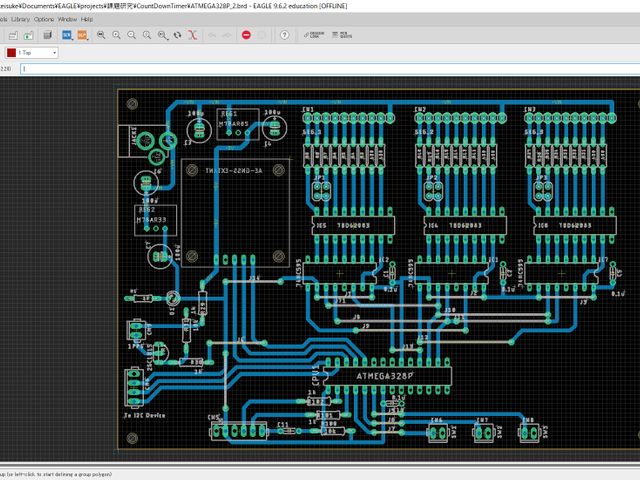Click the Redo arrow icon
Screen dimensions: 640x480
coord(227,36)
